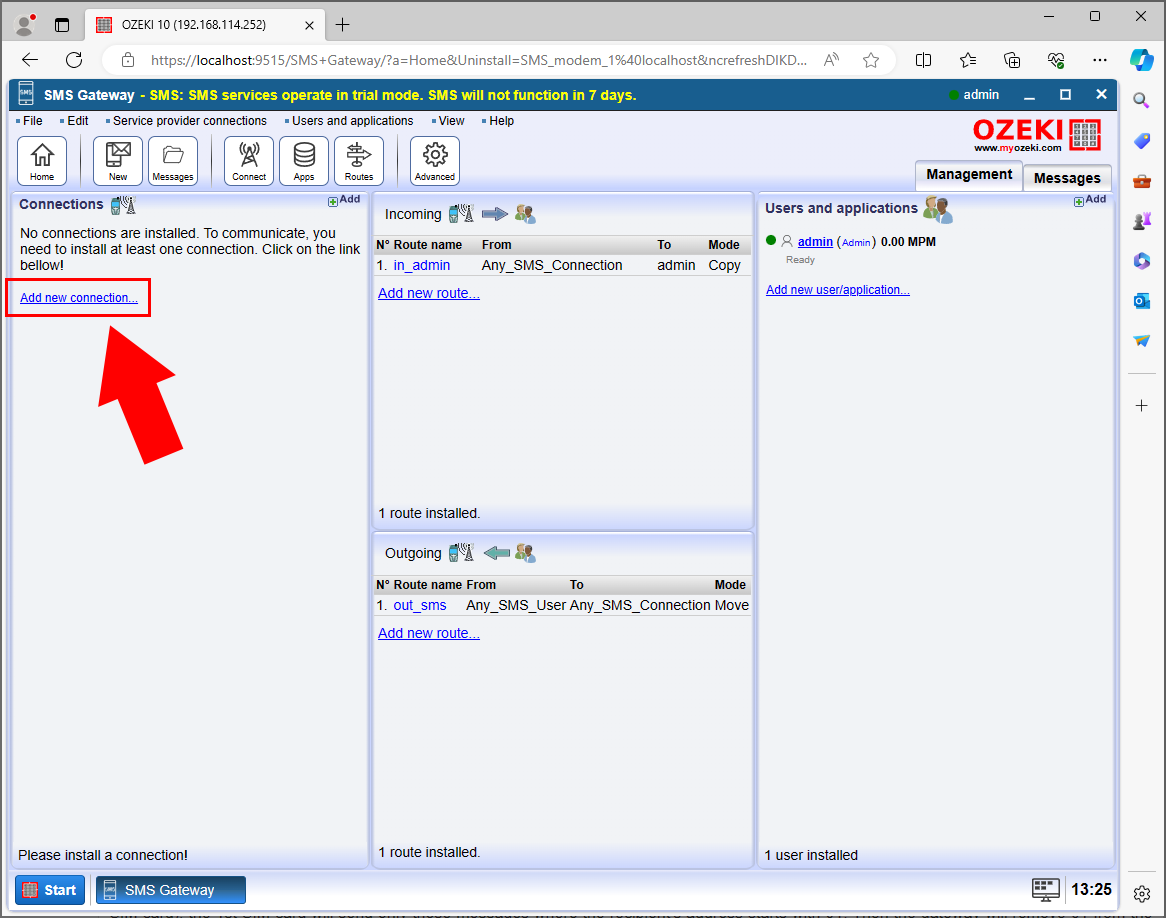Open Edge sidebar settings gear

[x=1141, y=893]
